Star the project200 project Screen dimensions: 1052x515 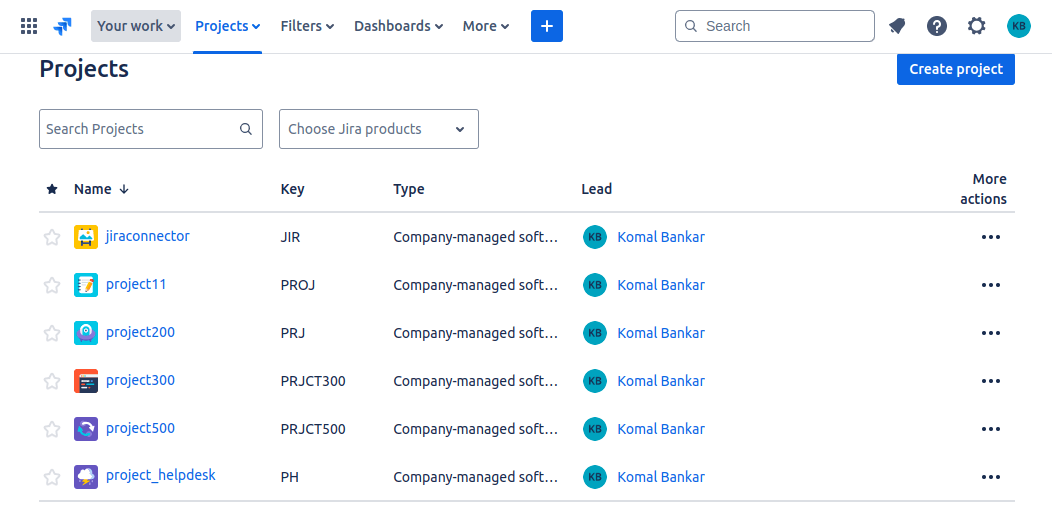(52, 333)
